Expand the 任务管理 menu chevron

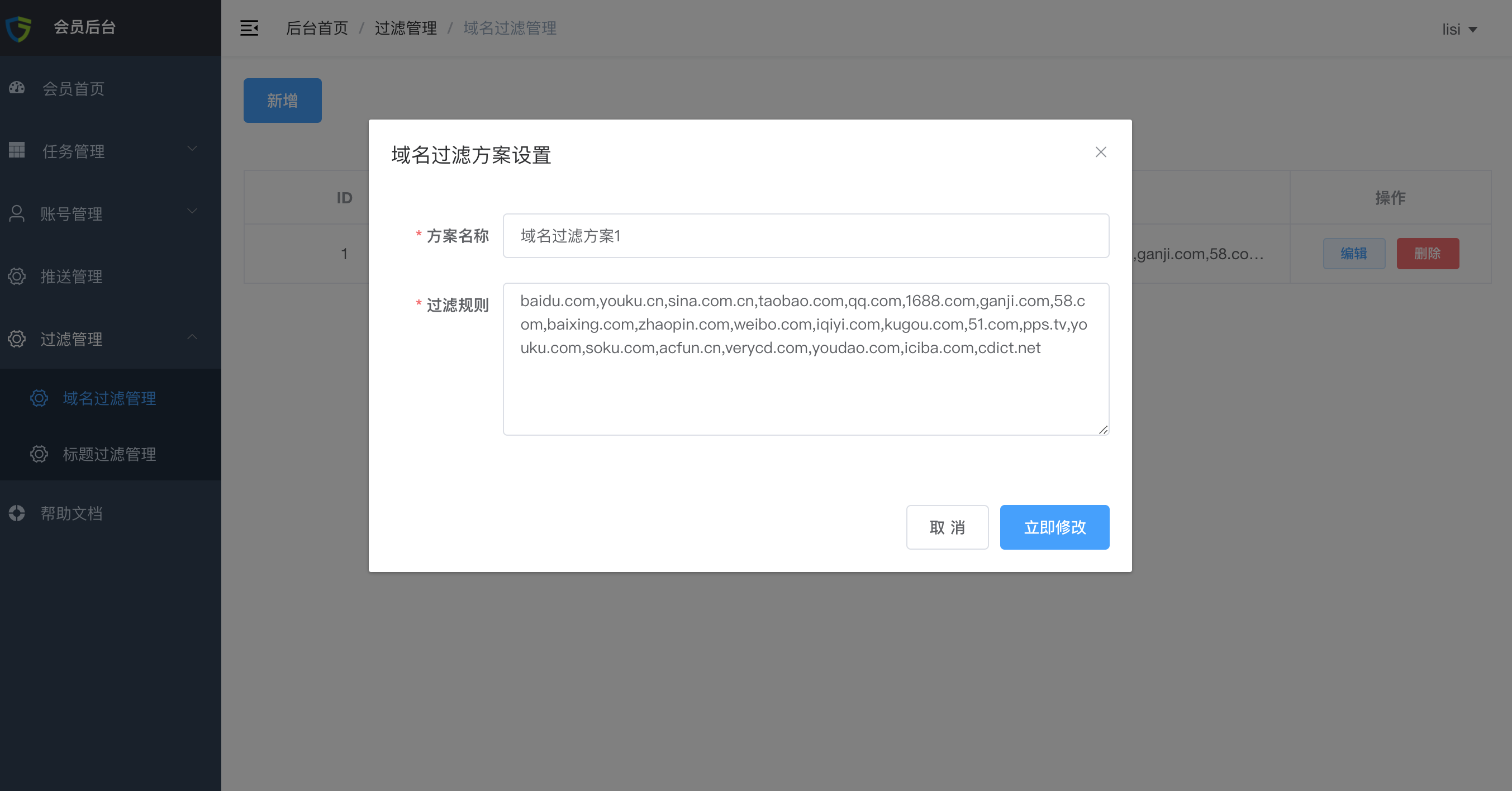coord(192,149)
